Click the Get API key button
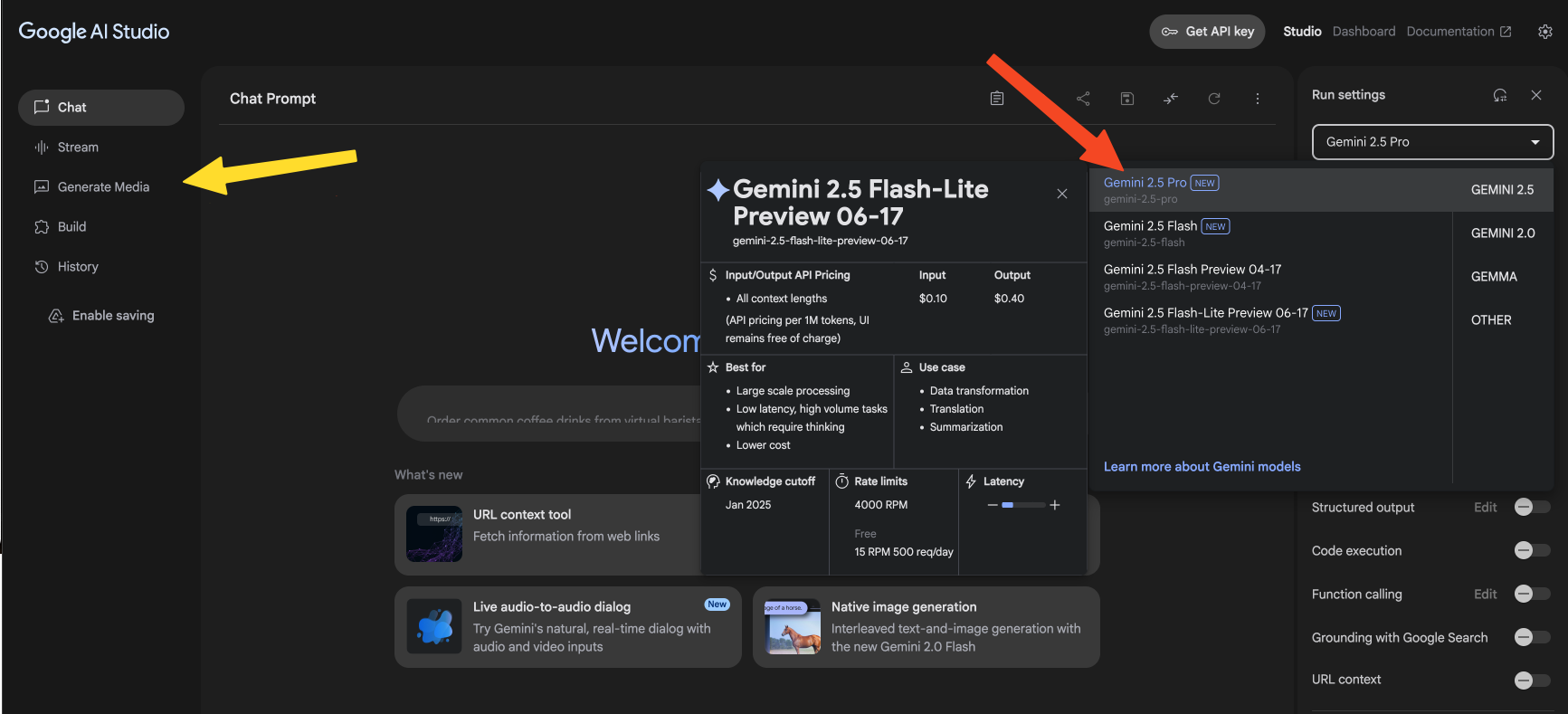Image resolution: width=1568 pixels, height=714 pixels. tap(1207, 32)
